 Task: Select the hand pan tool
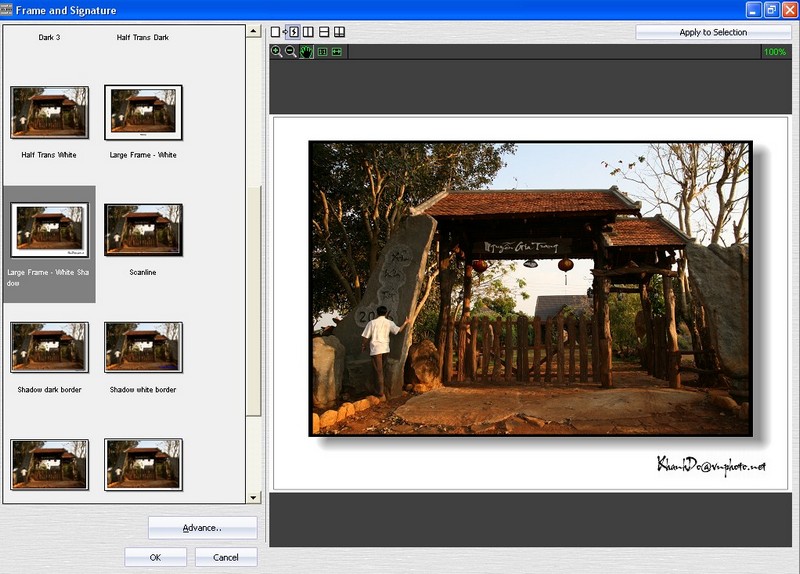(306, 51)
